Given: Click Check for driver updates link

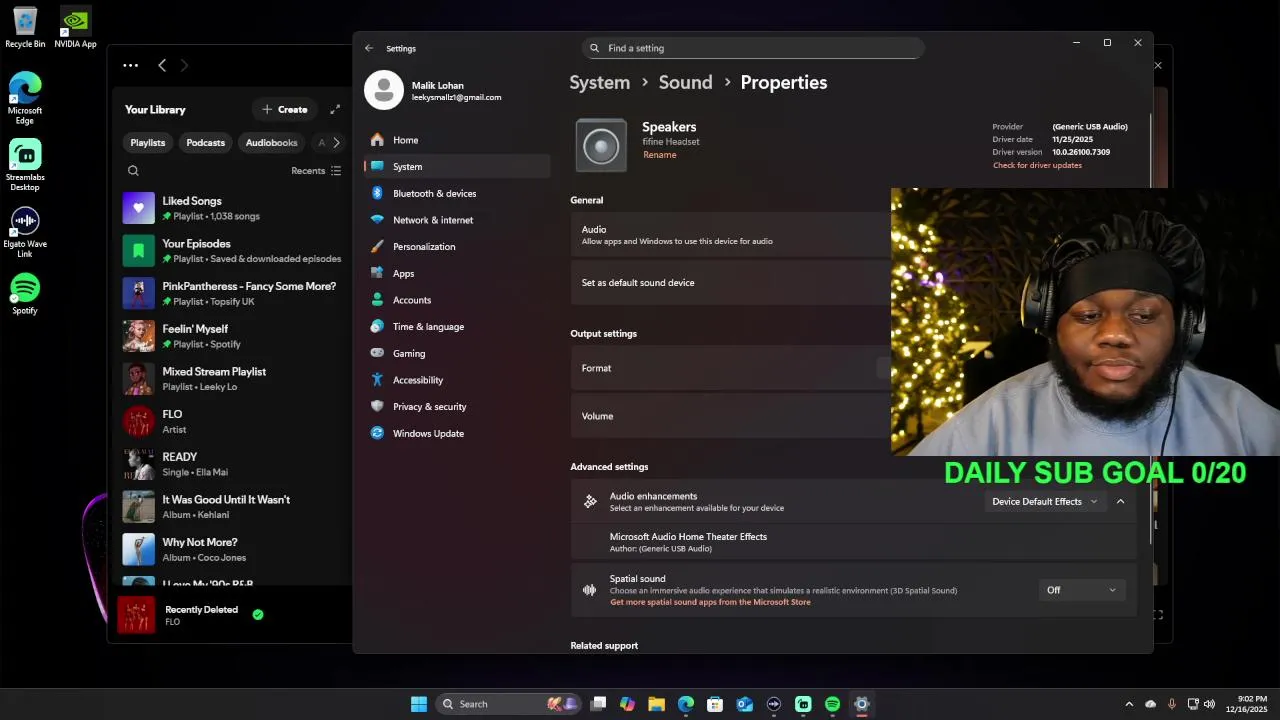Looking at the screenshot, I should coord(1037,165).
